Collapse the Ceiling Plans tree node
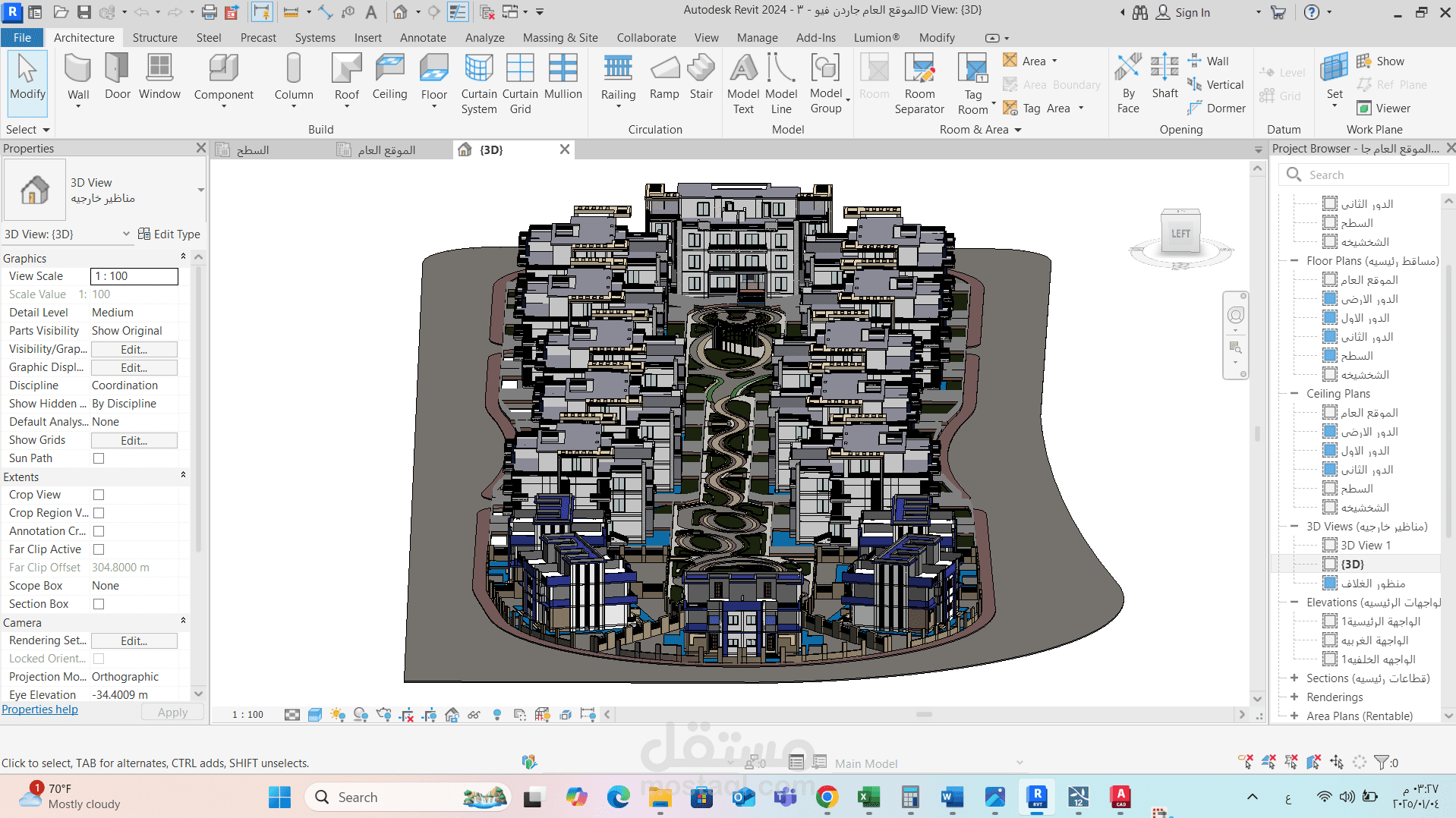Screen dimensions: 1456x818 (x=1294, y=394)
